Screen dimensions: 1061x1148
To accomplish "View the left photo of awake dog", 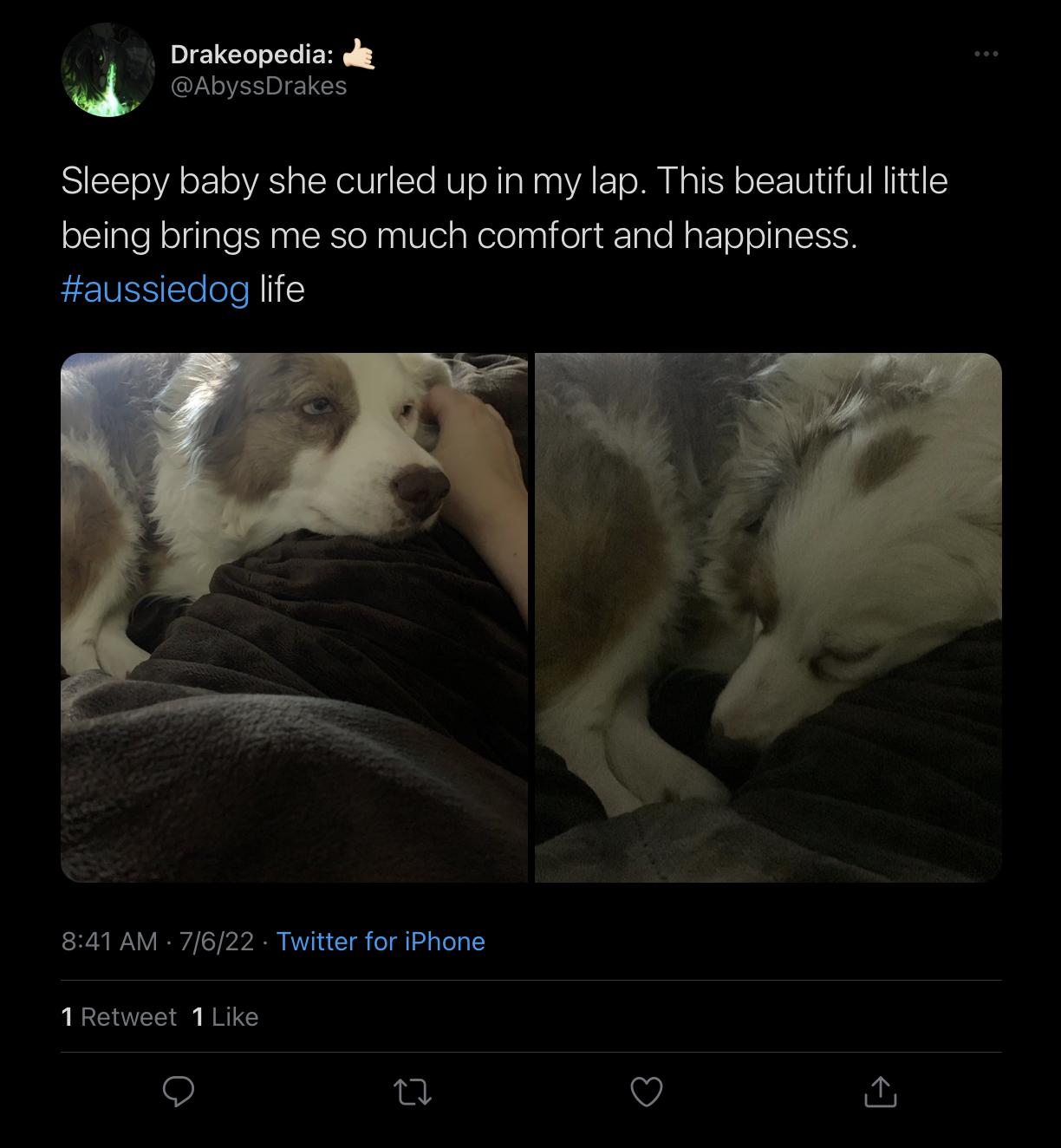I will tap(294, 617).
